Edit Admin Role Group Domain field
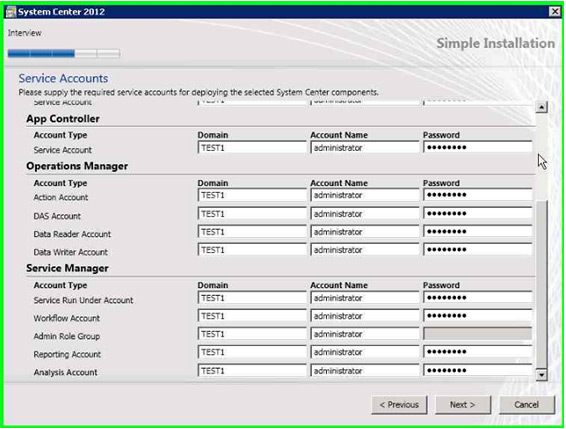Image resolution: width=566 pixels, height=429 pixels. [252, 334]
